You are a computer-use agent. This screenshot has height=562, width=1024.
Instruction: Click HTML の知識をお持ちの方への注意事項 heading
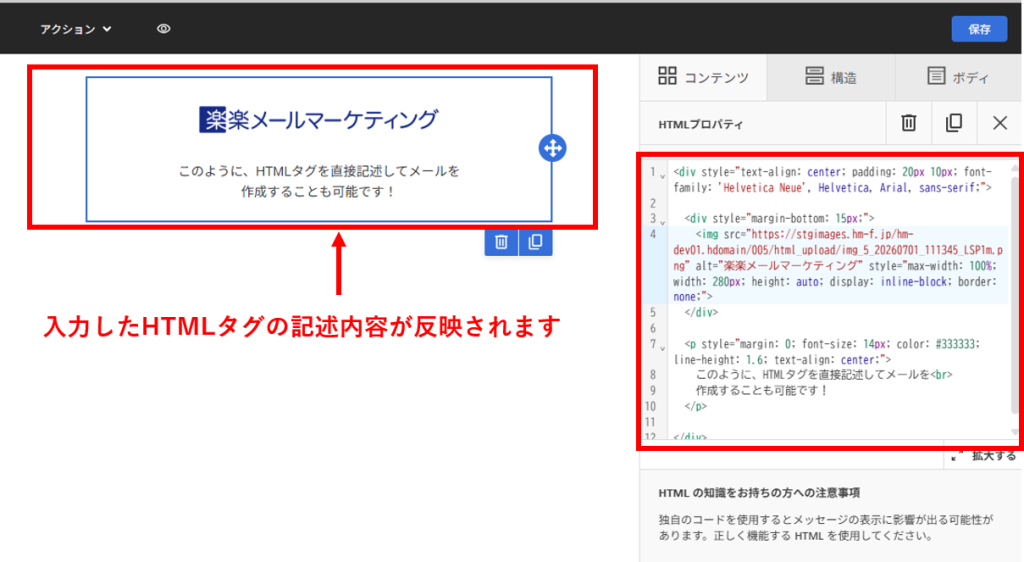[x=759, y=493]
